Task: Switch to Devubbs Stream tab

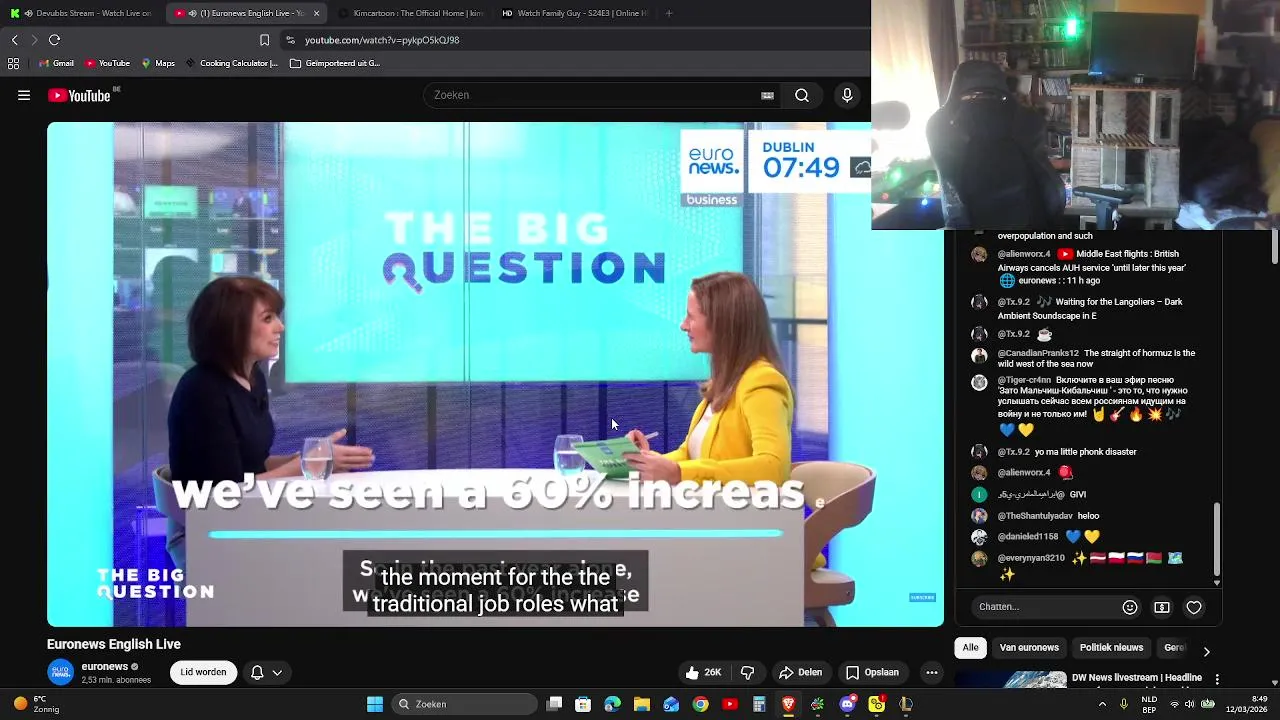Action: (x=82, y=13)
